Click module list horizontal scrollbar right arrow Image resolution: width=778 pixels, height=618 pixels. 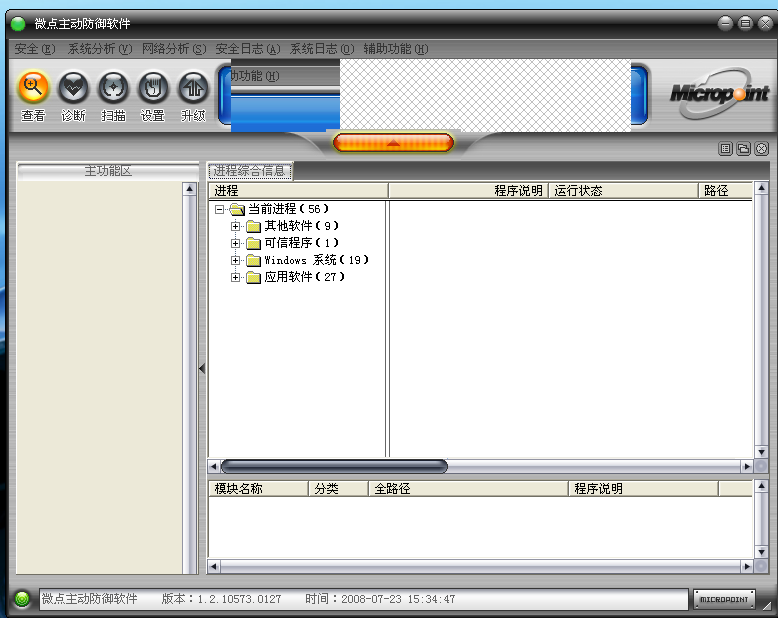pos(747,566)
